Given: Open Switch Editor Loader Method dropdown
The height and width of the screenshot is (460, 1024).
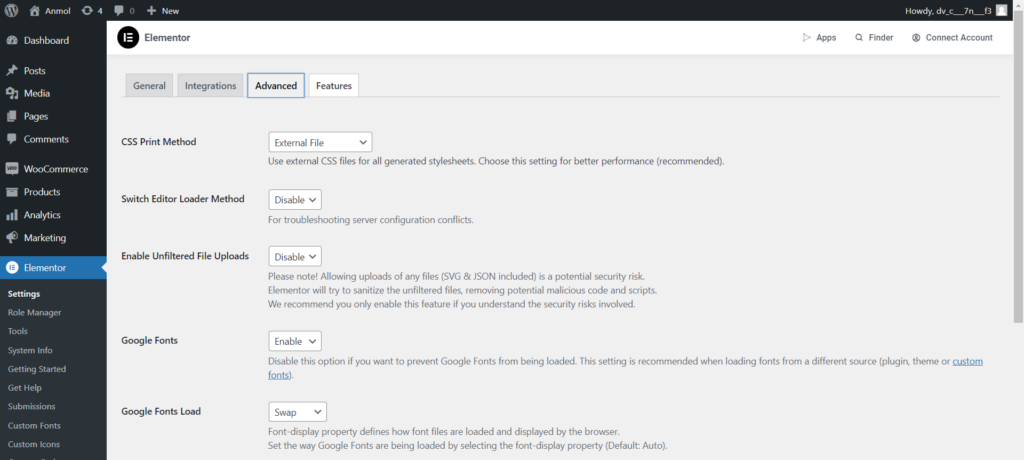Looking at the screenshot, I should click(295, 199).
